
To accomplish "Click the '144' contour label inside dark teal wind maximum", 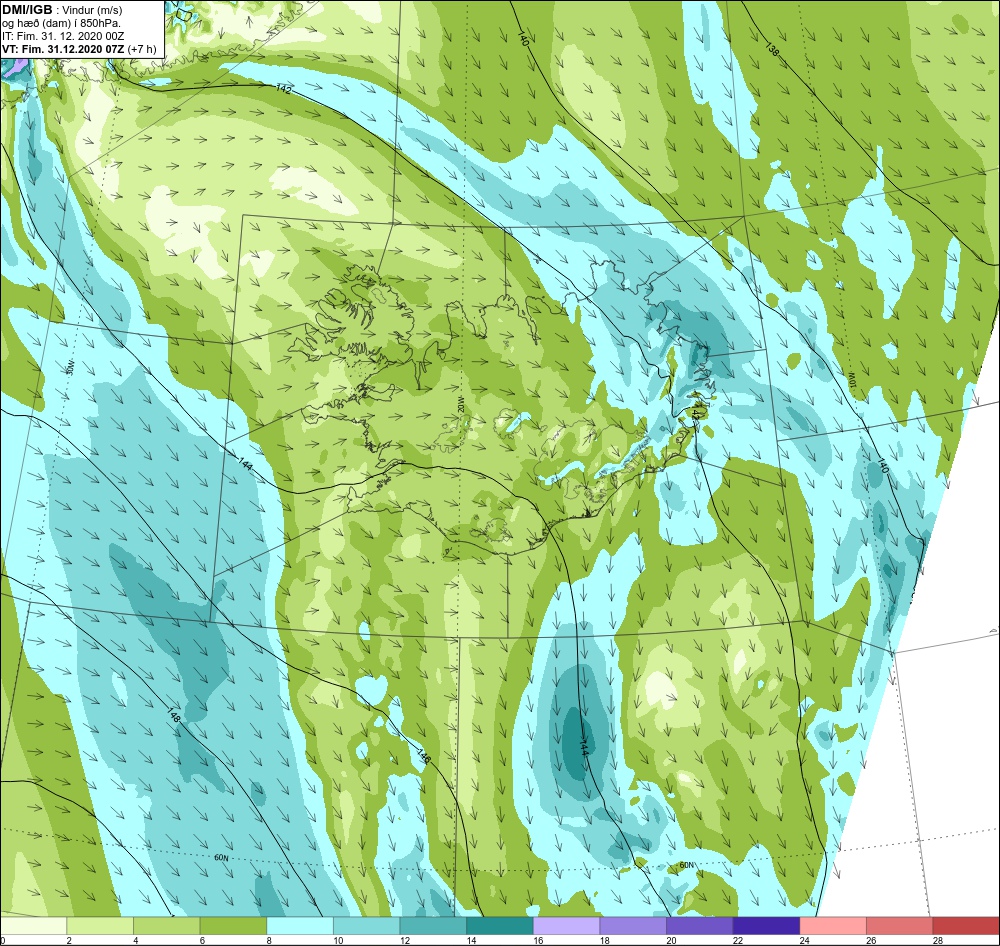I will click(584, 746).
